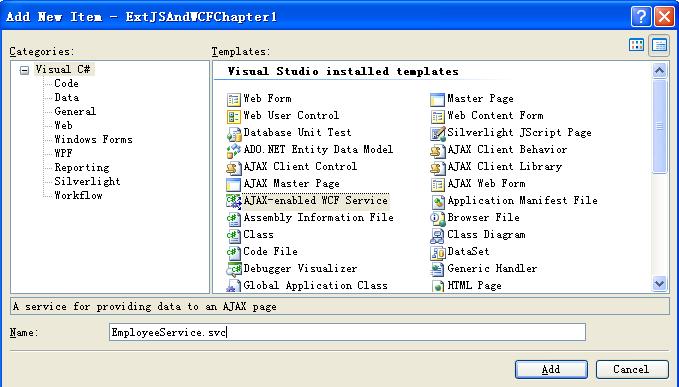The width and height of the screenshot is (679, 387).
Task: Select 'Assembly Information File' label
Action: coord(318,218)
